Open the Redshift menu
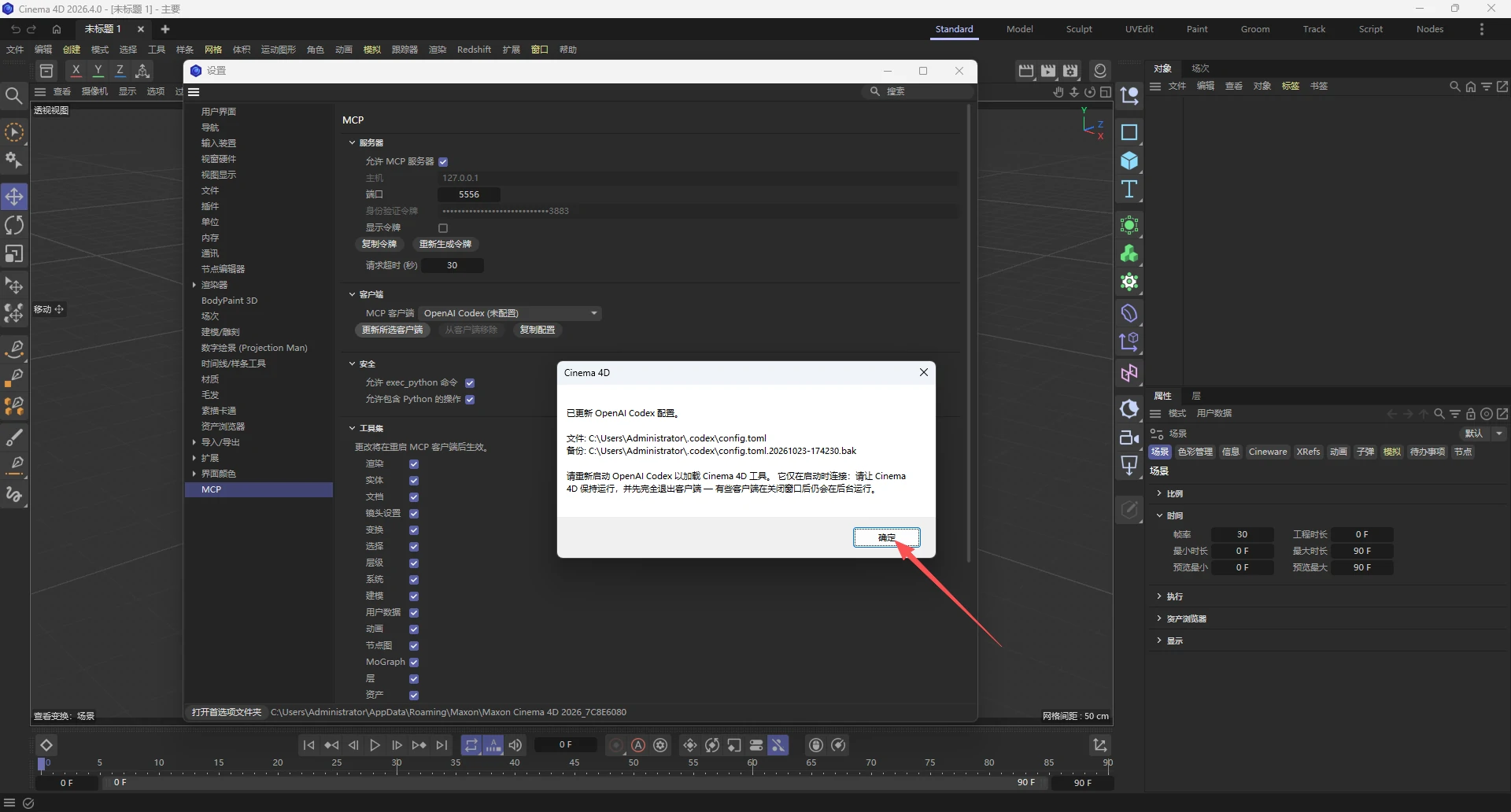 click(x=474, y=50)
